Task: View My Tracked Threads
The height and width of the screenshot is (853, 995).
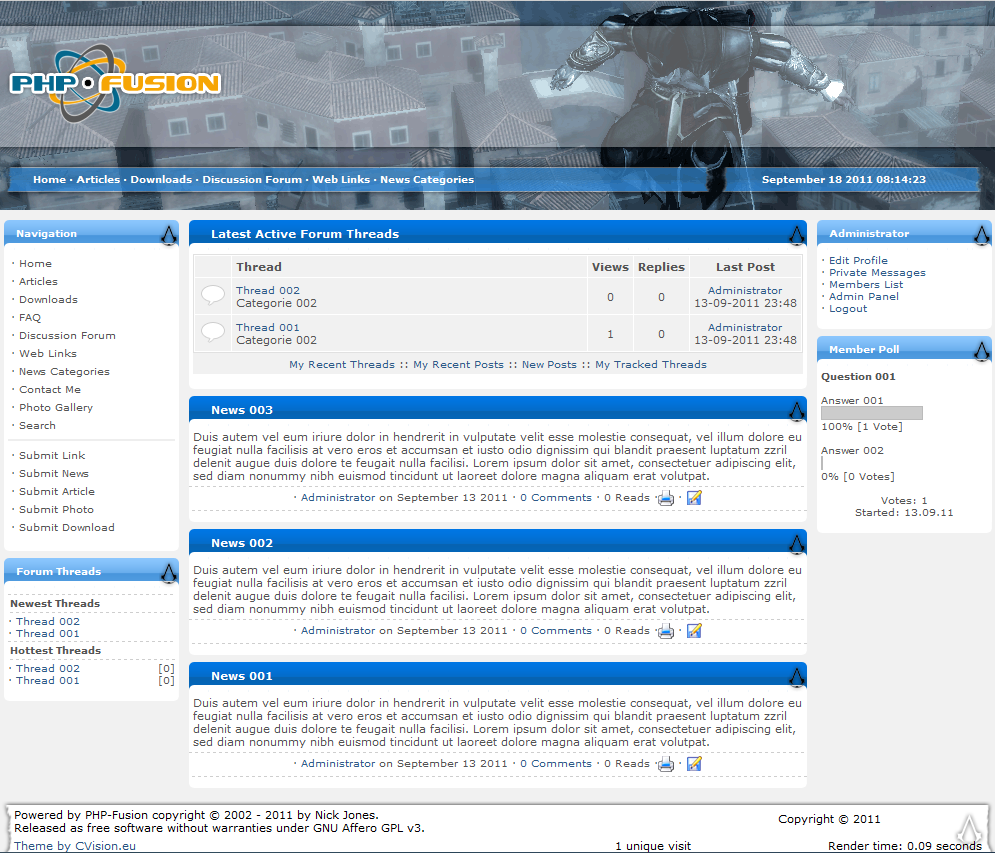Action: tap(651, 364)
